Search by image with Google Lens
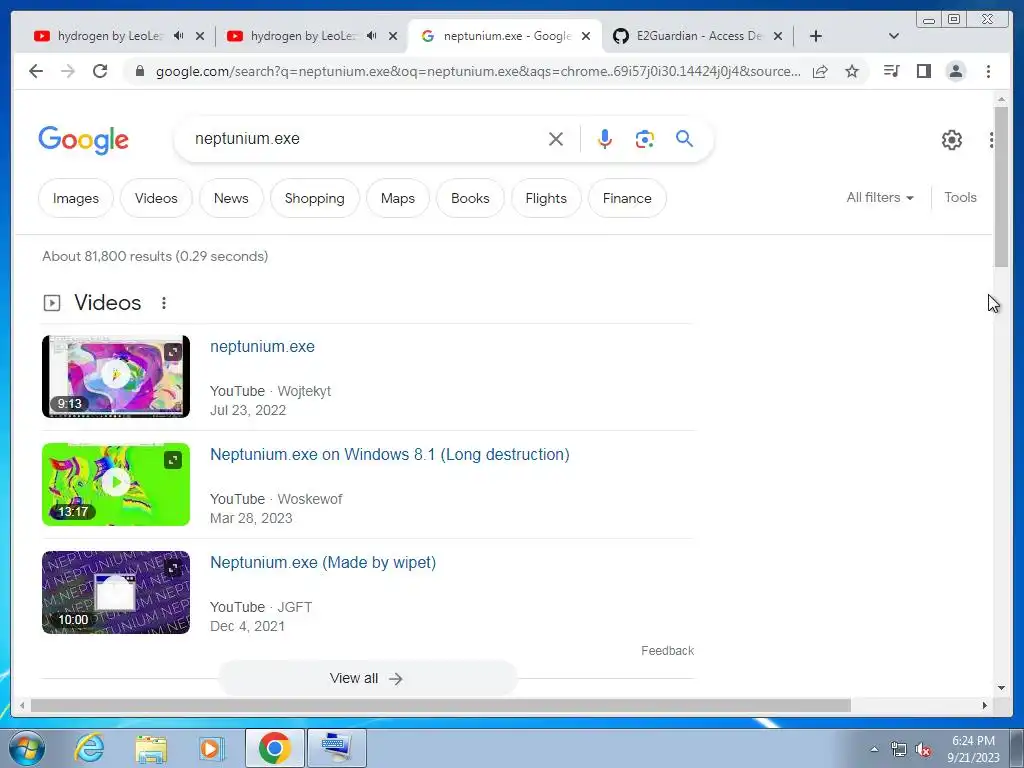The image size is (1024, 768). (645, 139)
